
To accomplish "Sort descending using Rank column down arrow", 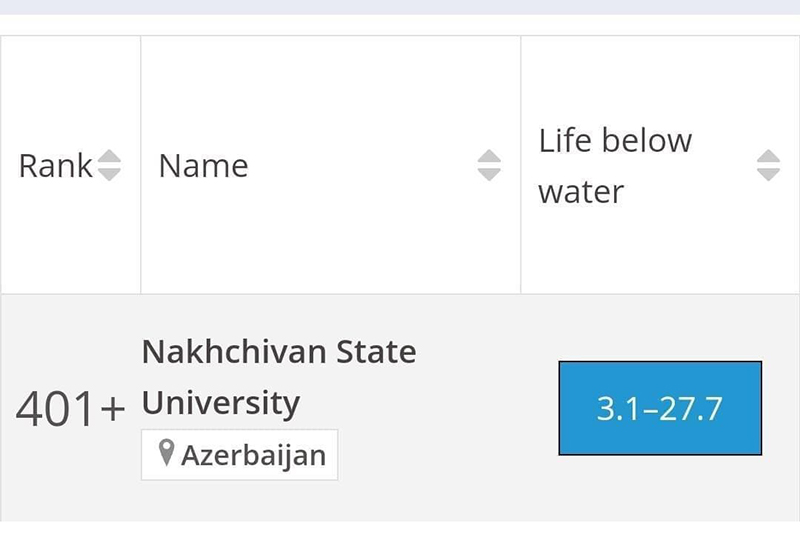I will point(109,175).
